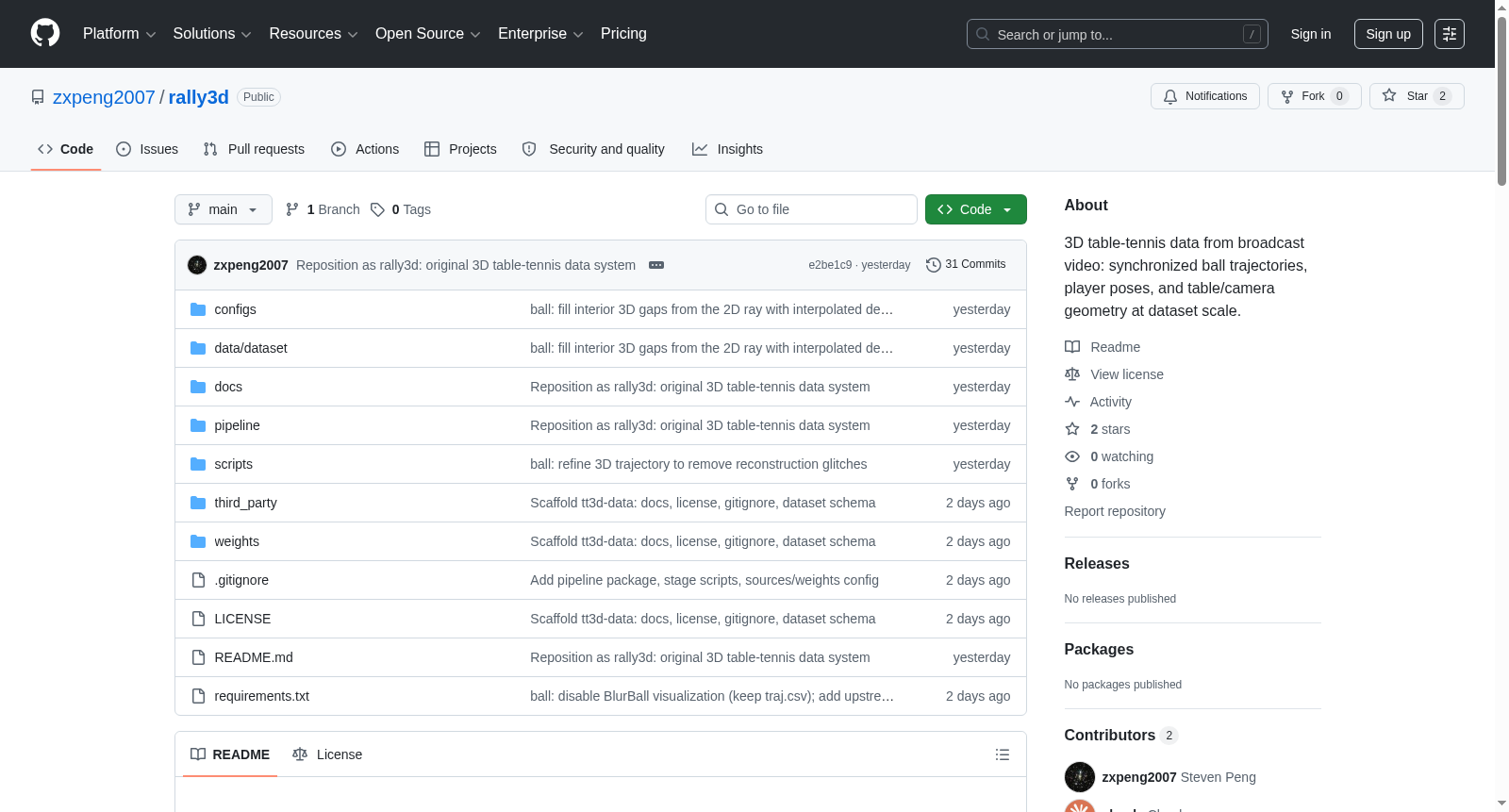Open the .gitignore file
The width and height of the screenshot is (1509, 812).
pyautogui.click(x=241, y=580)
